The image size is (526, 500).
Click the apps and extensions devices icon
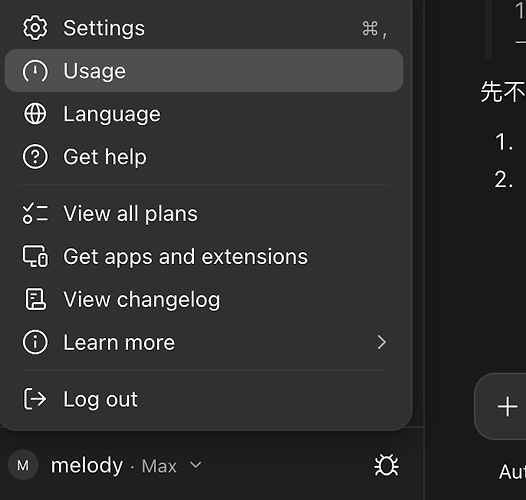tap(35, 256)
